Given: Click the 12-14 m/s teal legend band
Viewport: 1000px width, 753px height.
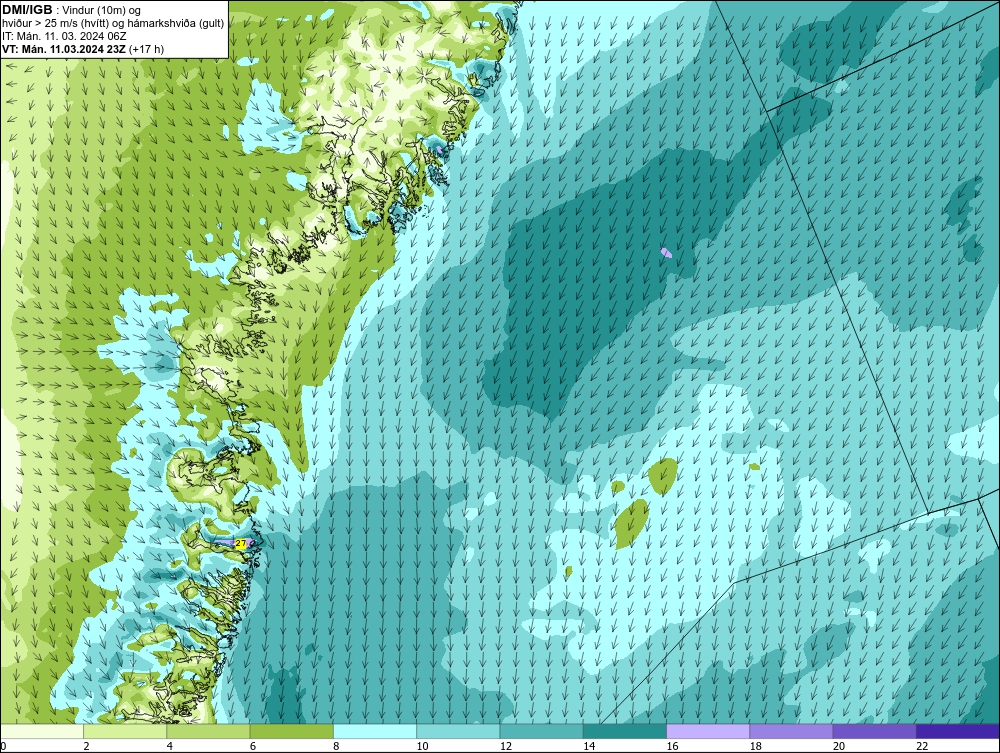Looking at the screenshot, I should tap(541, 731).
